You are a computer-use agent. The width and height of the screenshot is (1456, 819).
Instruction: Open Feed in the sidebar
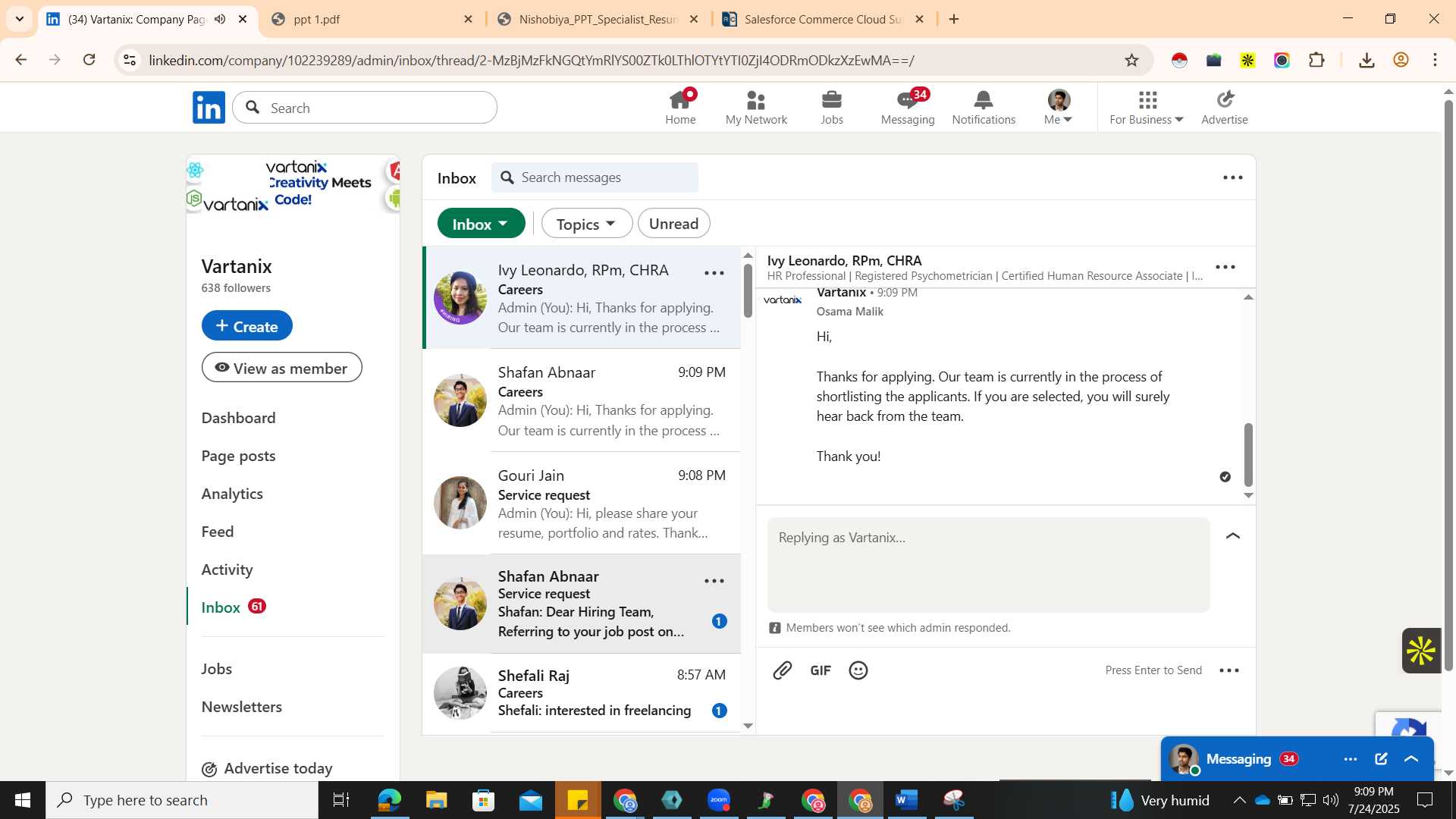pos(218,532)
